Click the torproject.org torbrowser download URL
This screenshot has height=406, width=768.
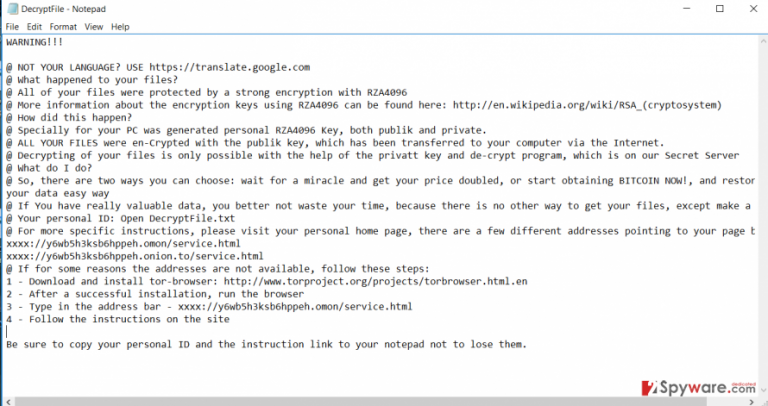(x=376, y=281)
